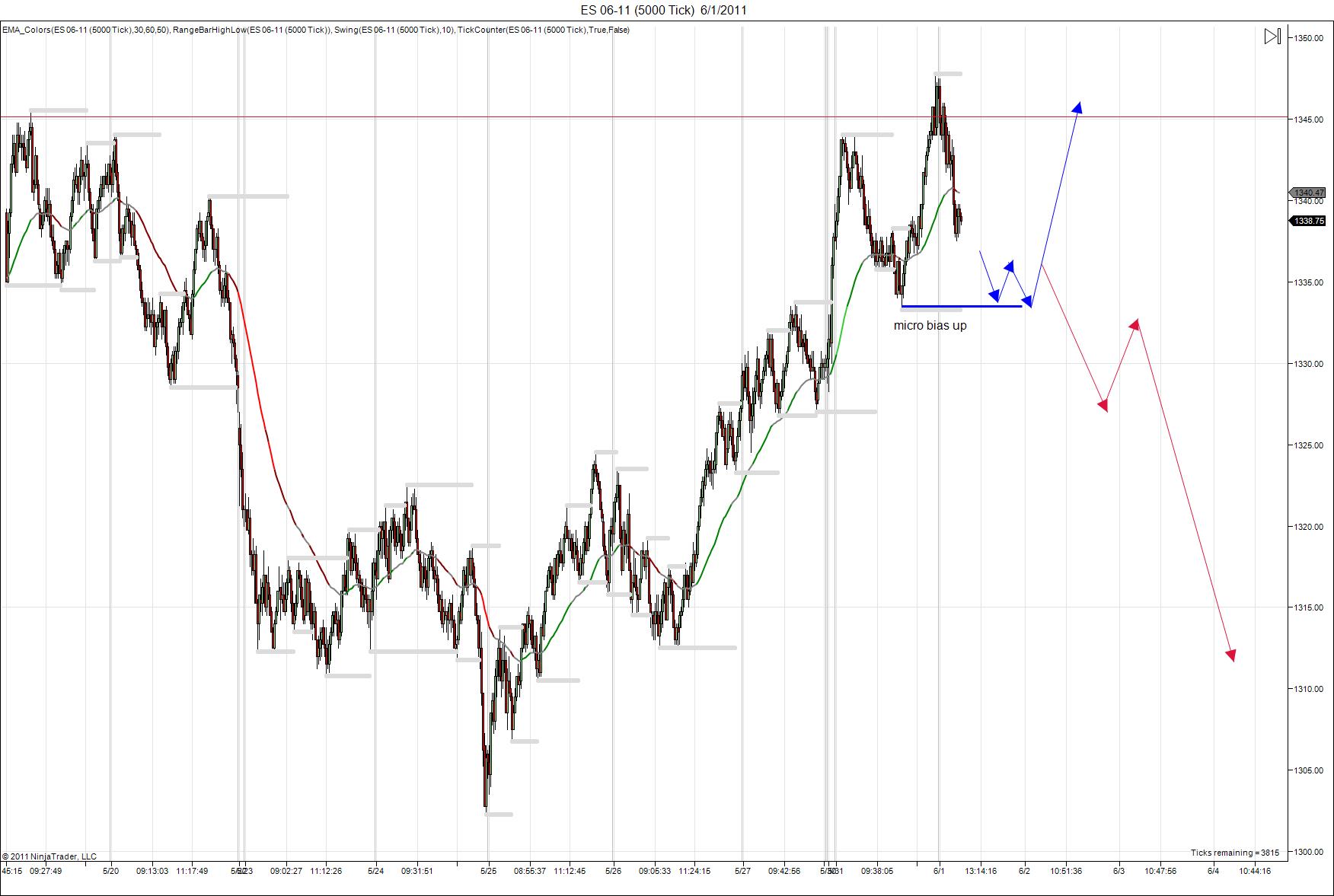Click the 1330.00 price axis label
The width and height of the screenshot is (1334, 896).
1308,364
